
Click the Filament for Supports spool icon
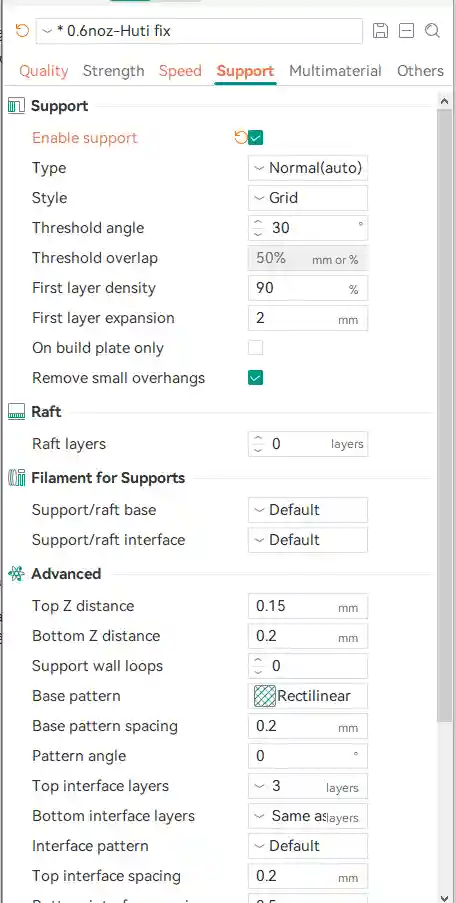17,477
